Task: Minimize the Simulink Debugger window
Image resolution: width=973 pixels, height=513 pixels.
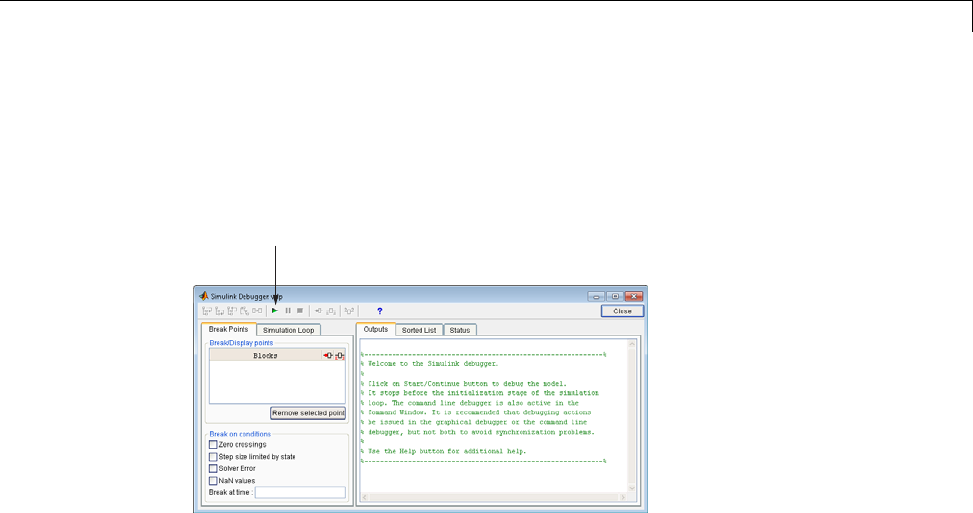Action: pos(596,297)
